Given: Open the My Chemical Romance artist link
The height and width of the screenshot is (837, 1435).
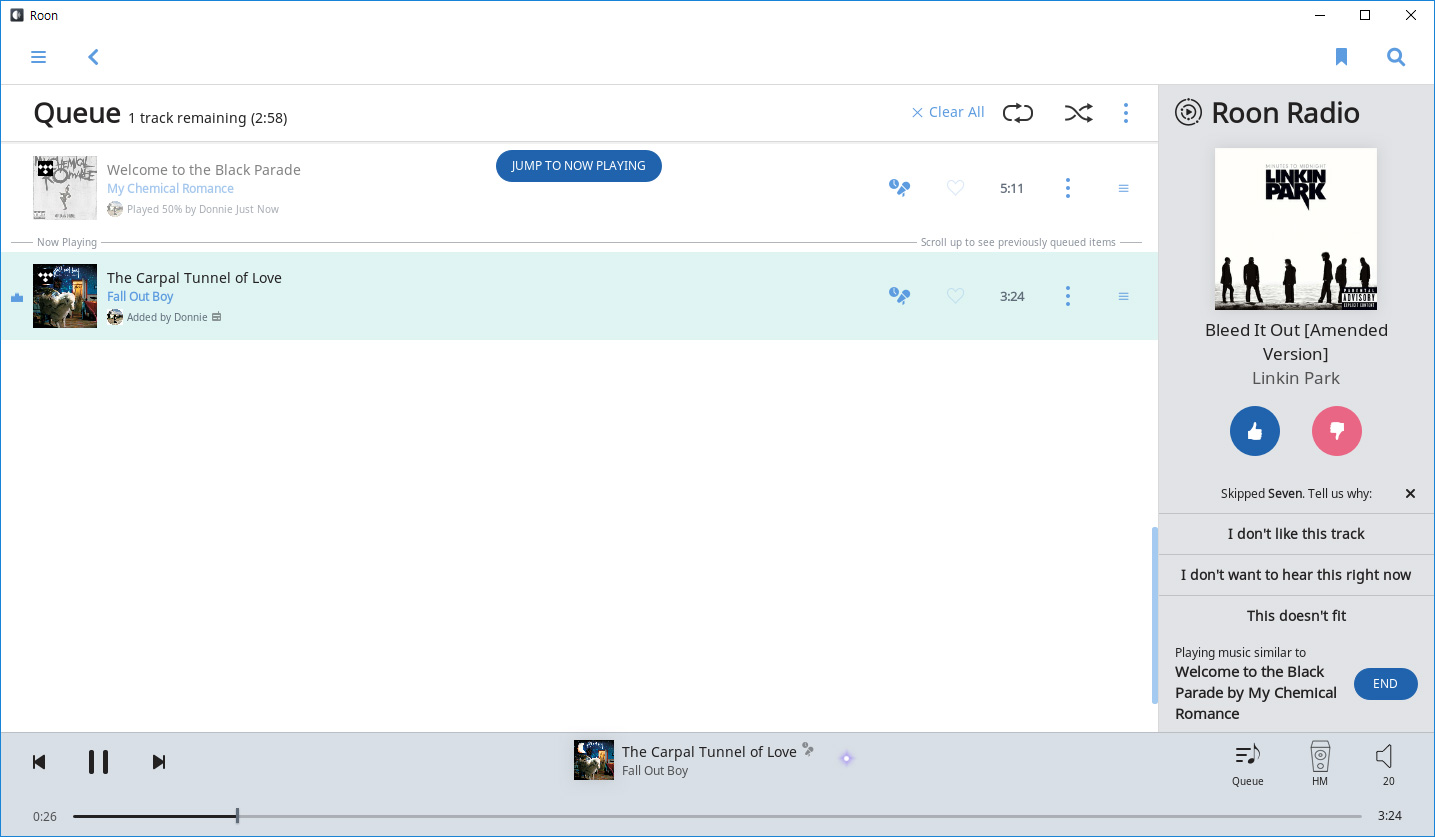Looking at the screenshot, I should point(170,188).
